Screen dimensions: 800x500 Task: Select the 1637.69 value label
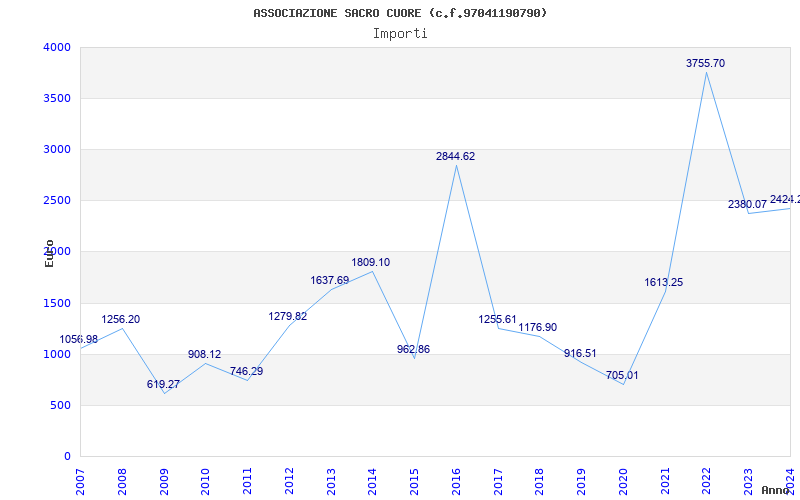coord(330,280)
